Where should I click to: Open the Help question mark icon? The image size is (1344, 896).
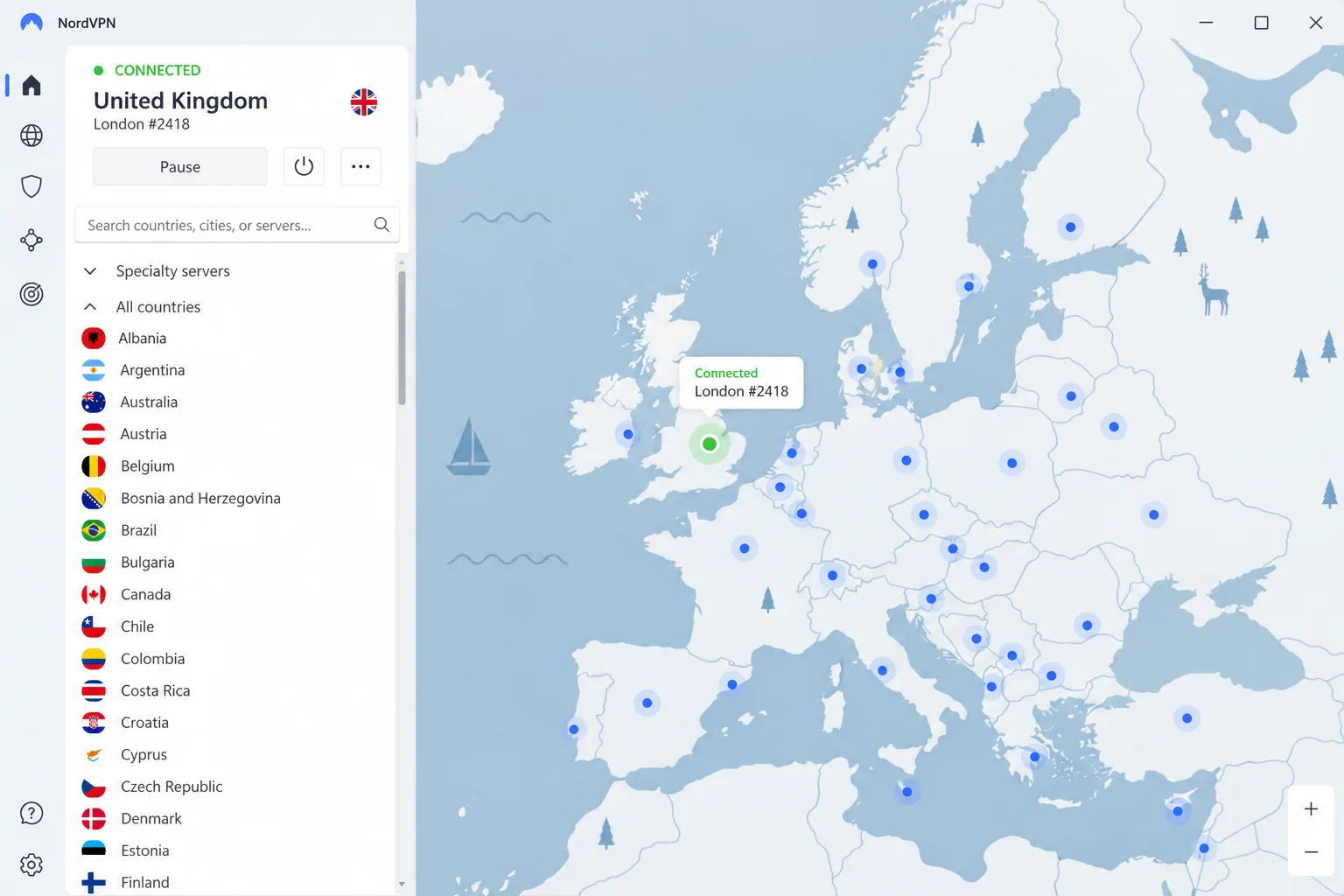tap(31, 814)
